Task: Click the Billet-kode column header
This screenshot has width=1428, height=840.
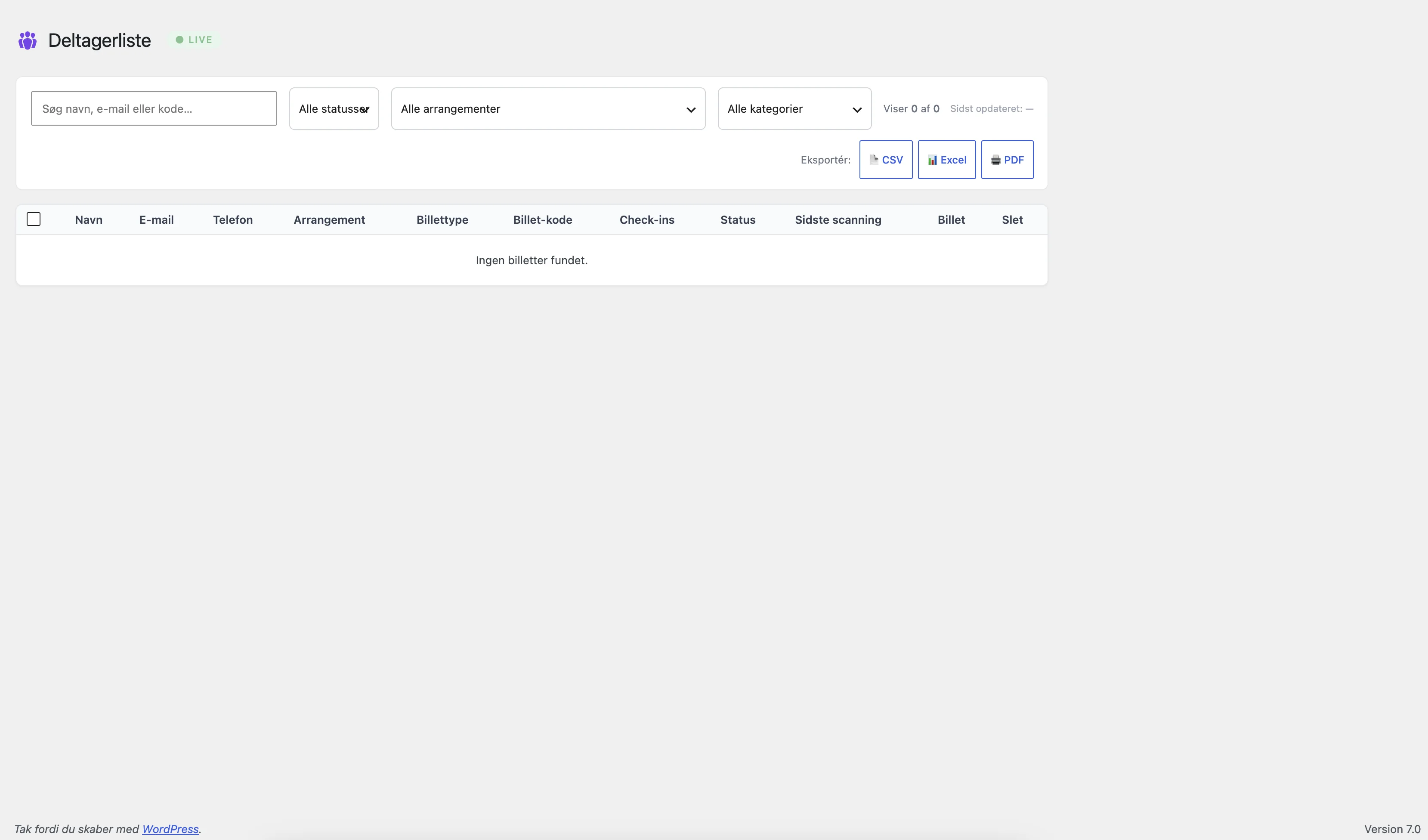Action: [x=542, y=220]
